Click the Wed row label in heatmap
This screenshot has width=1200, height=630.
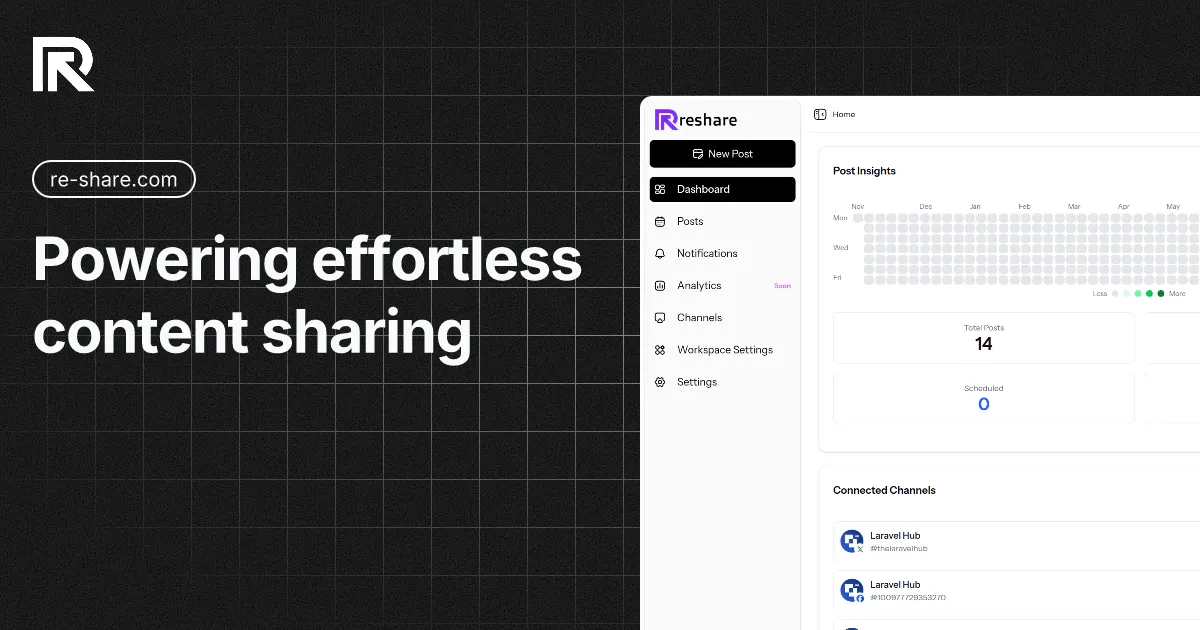(x=840, y=248)
